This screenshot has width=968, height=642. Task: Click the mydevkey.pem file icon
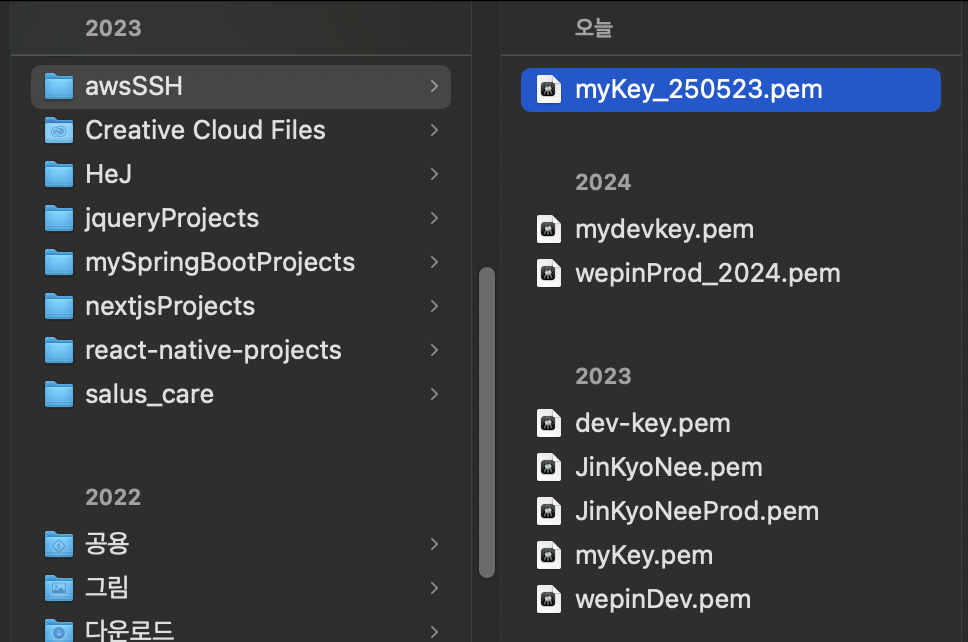[x=547, y=230]
